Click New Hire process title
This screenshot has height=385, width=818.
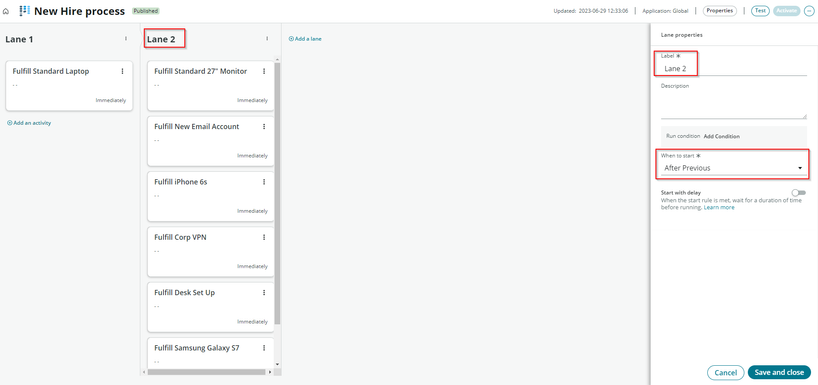point(79,11)
